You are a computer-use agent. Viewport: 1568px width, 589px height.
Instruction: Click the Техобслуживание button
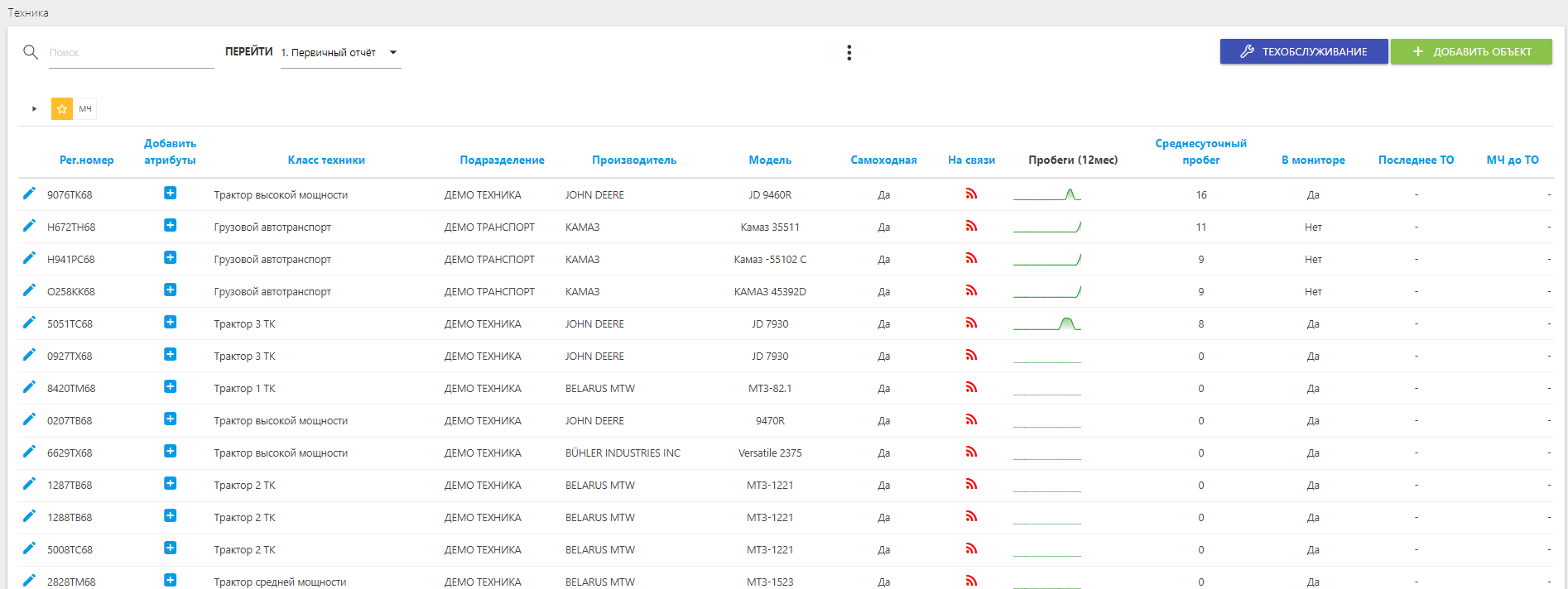click(1303, 51)
